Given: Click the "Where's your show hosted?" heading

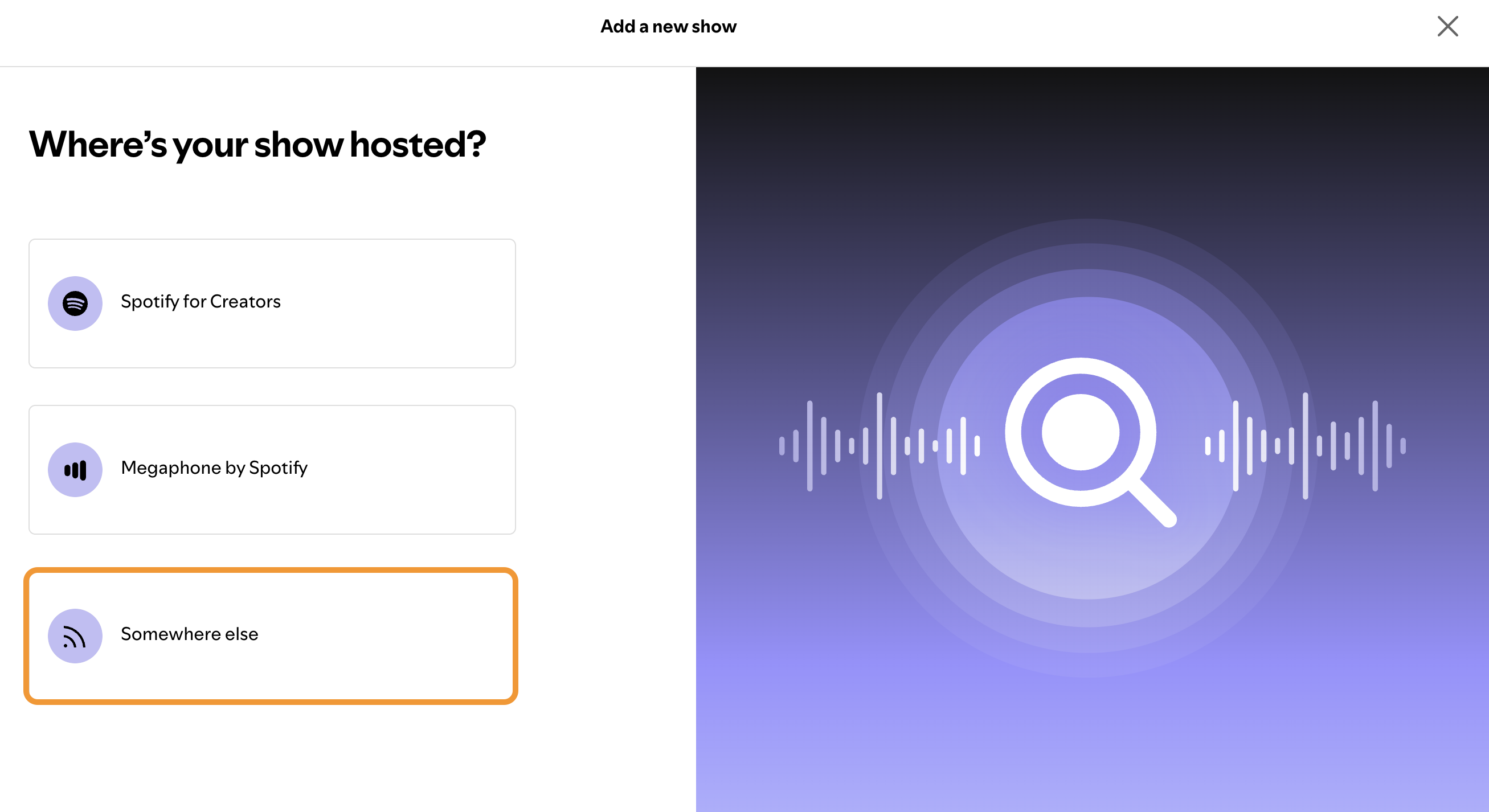Looking at the screenshot, I should pyautogui.click(x=258, y=145).
